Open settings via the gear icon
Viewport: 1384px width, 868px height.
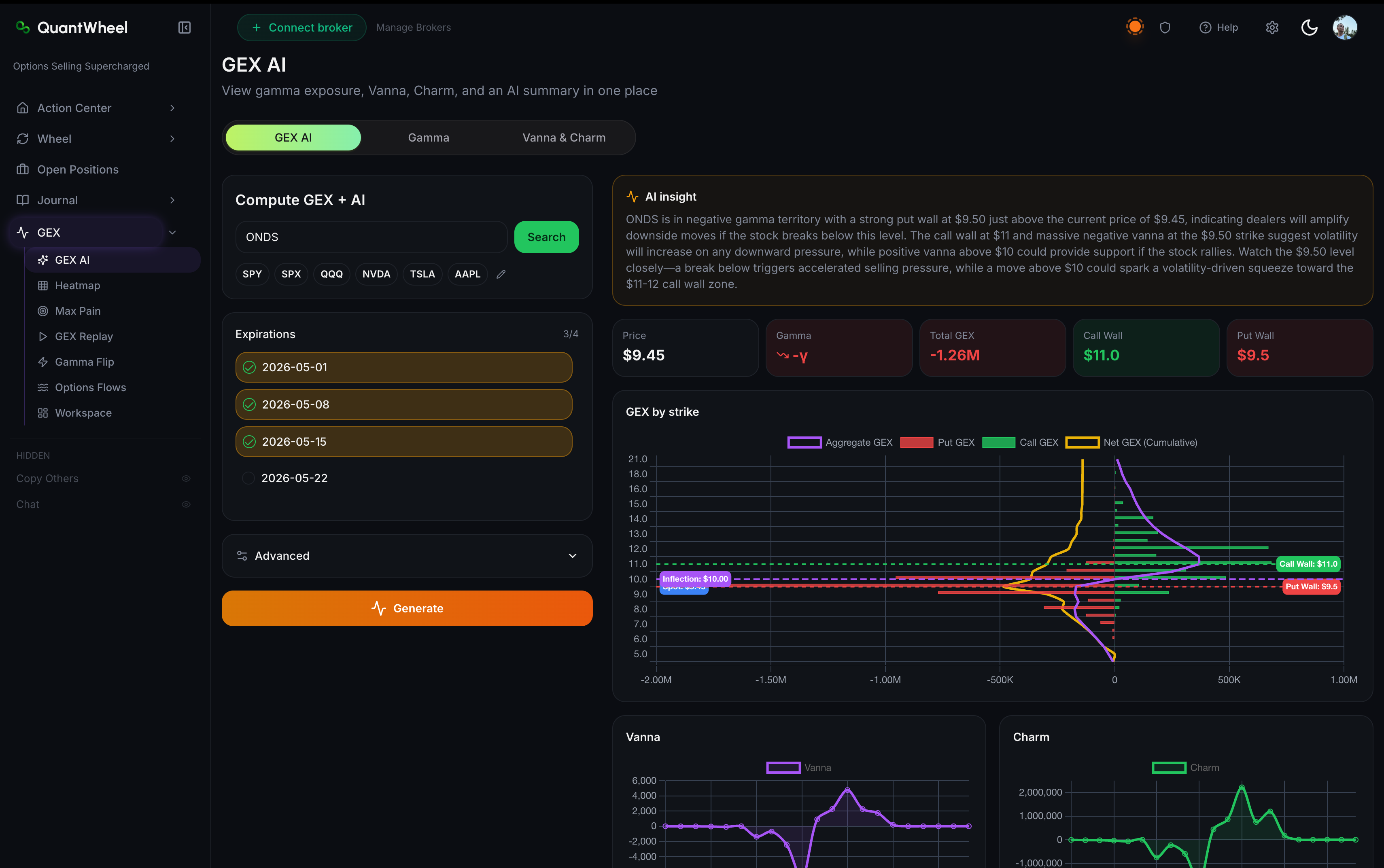pos(1272,28)
